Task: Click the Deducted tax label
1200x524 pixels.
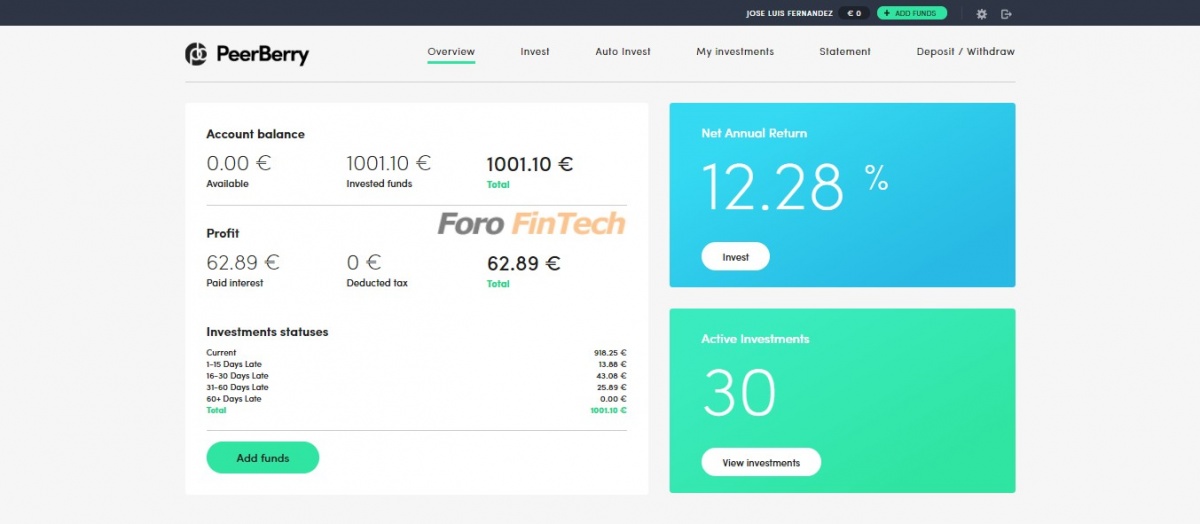Action: point(377,283)
